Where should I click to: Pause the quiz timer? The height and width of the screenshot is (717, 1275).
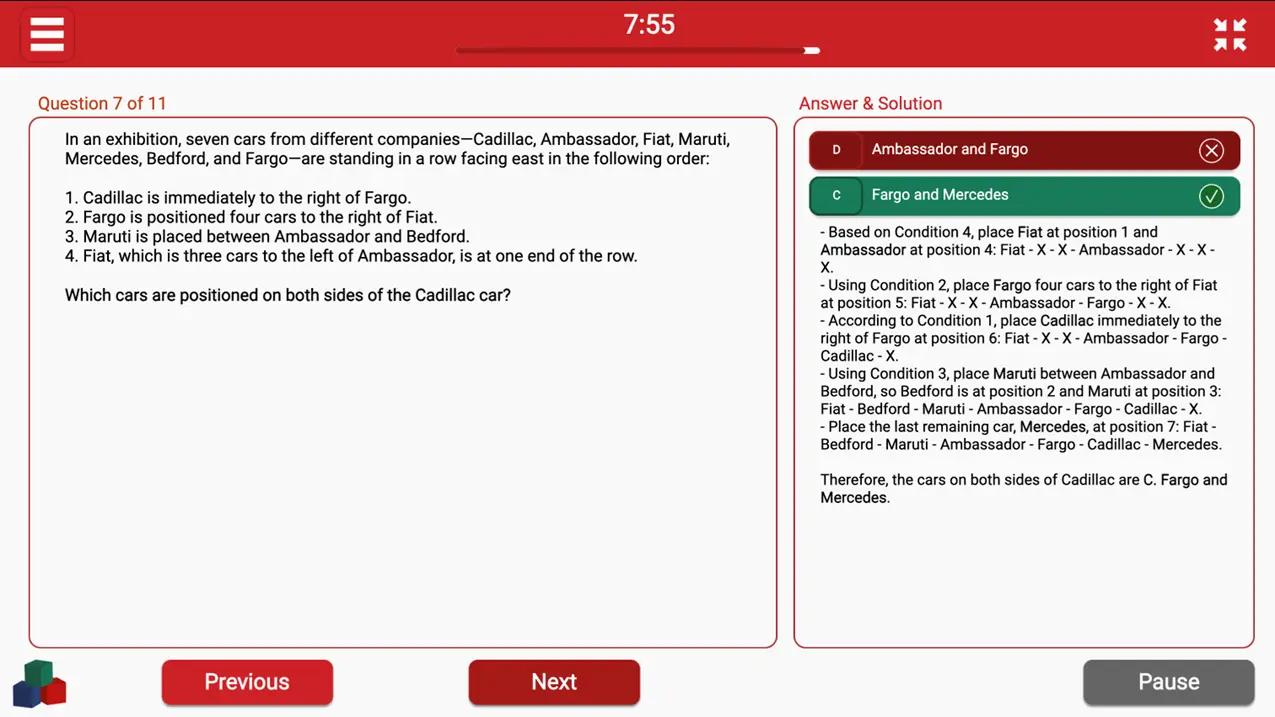pos(1168,682)
